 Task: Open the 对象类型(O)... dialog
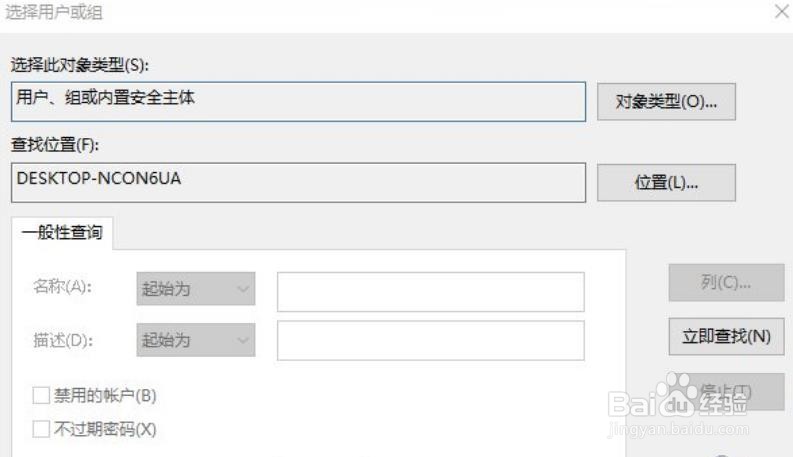[x=666, y=102]
